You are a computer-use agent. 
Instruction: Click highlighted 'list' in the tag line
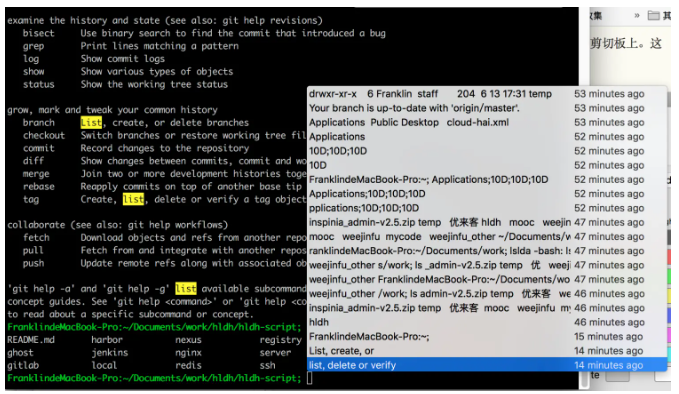[x=133, y=200]
